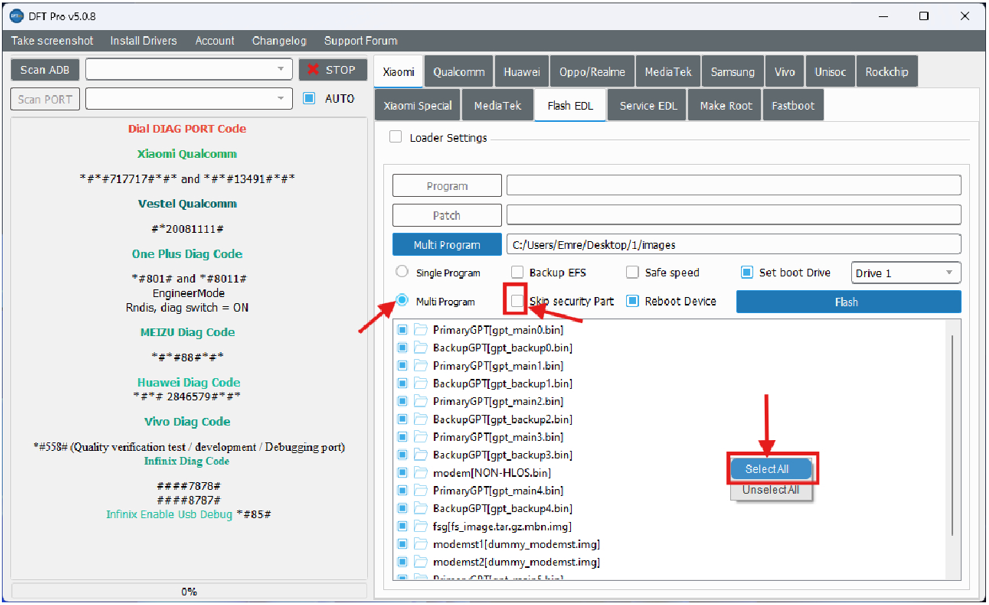Select the Single Program radio button
Screen dimensions: 989x605
coord(402,271)
